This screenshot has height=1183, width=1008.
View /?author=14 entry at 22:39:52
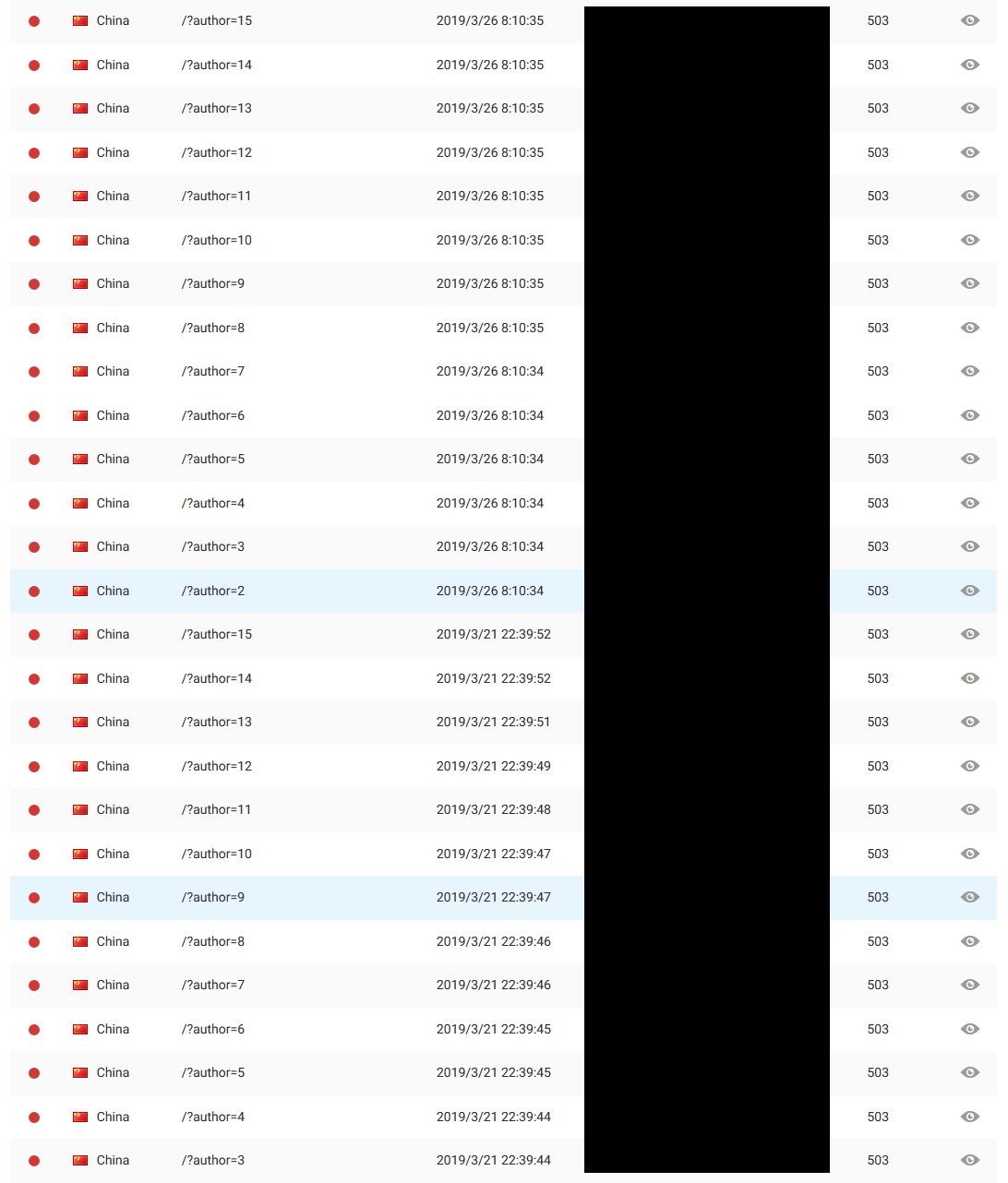pyautogui.click(x=969, y=678)
